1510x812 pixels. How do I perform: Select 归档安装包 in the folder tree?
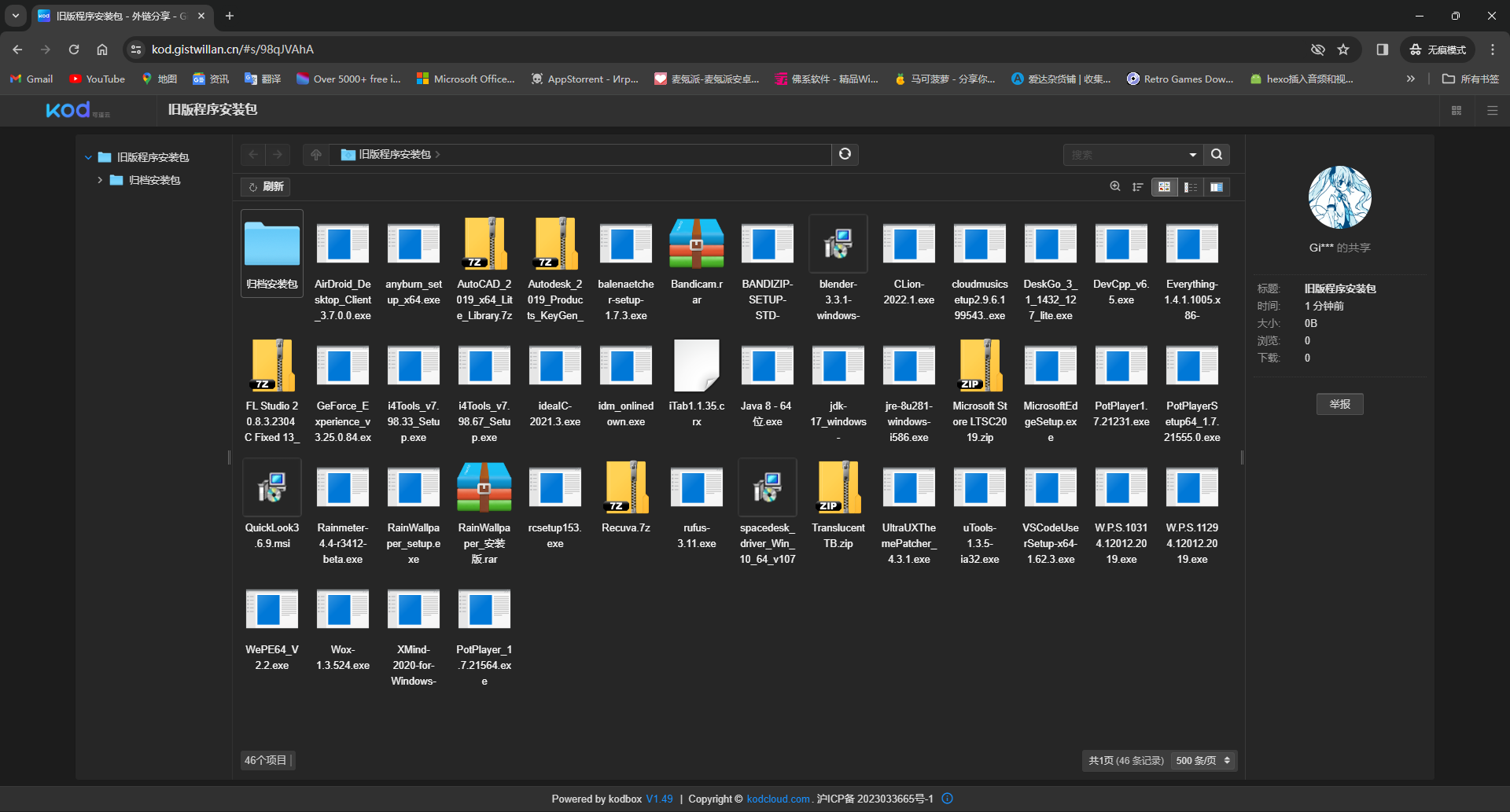pyautogui.click(x=154, y=180)
